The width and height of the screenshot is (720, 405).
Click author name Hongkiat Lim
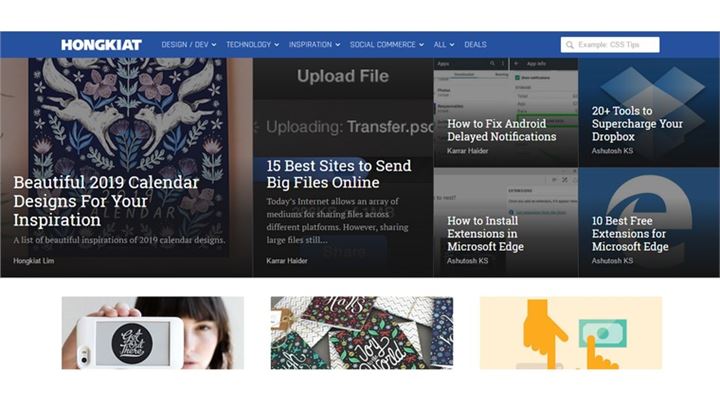tap(36, 261)
